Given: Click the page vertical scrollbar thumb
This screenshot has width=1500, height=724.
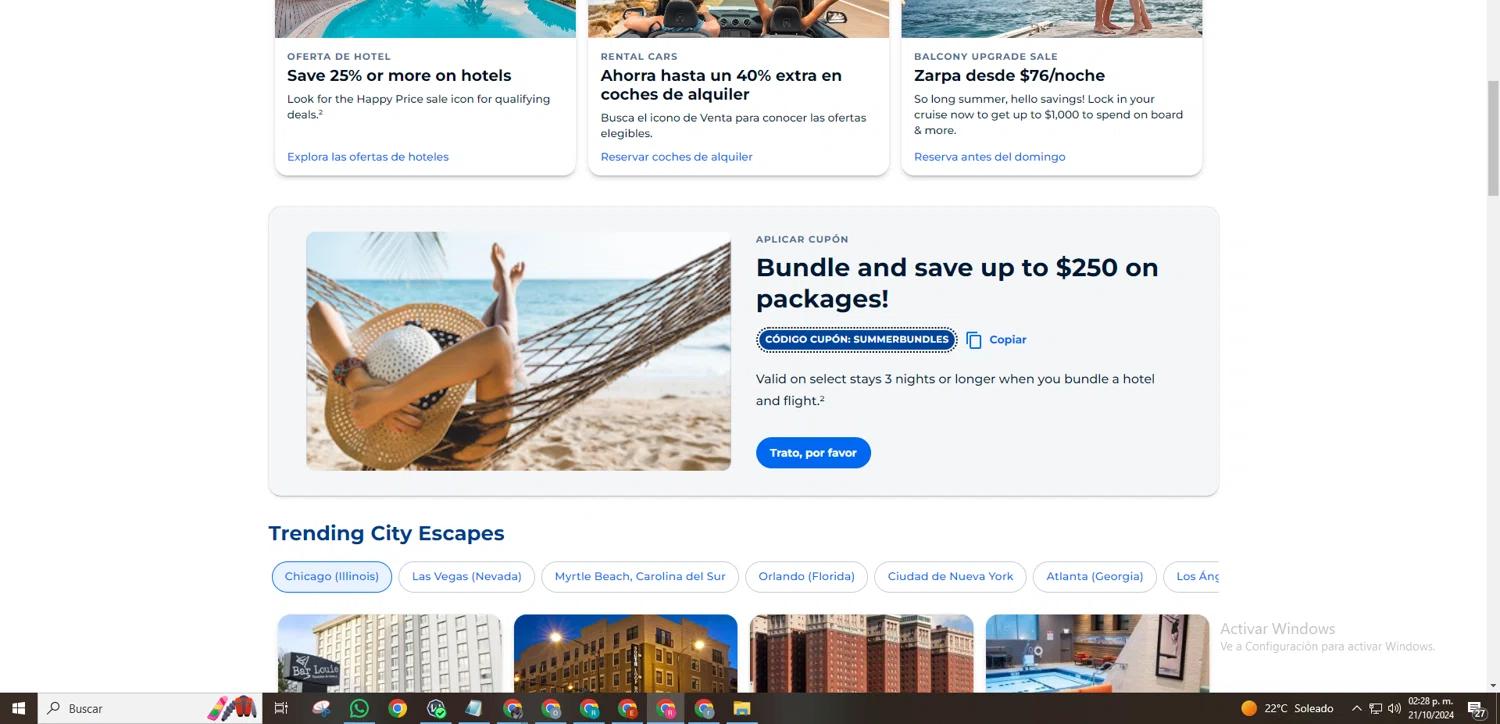Looking at the screenshot, I should tap(1493, 138).
